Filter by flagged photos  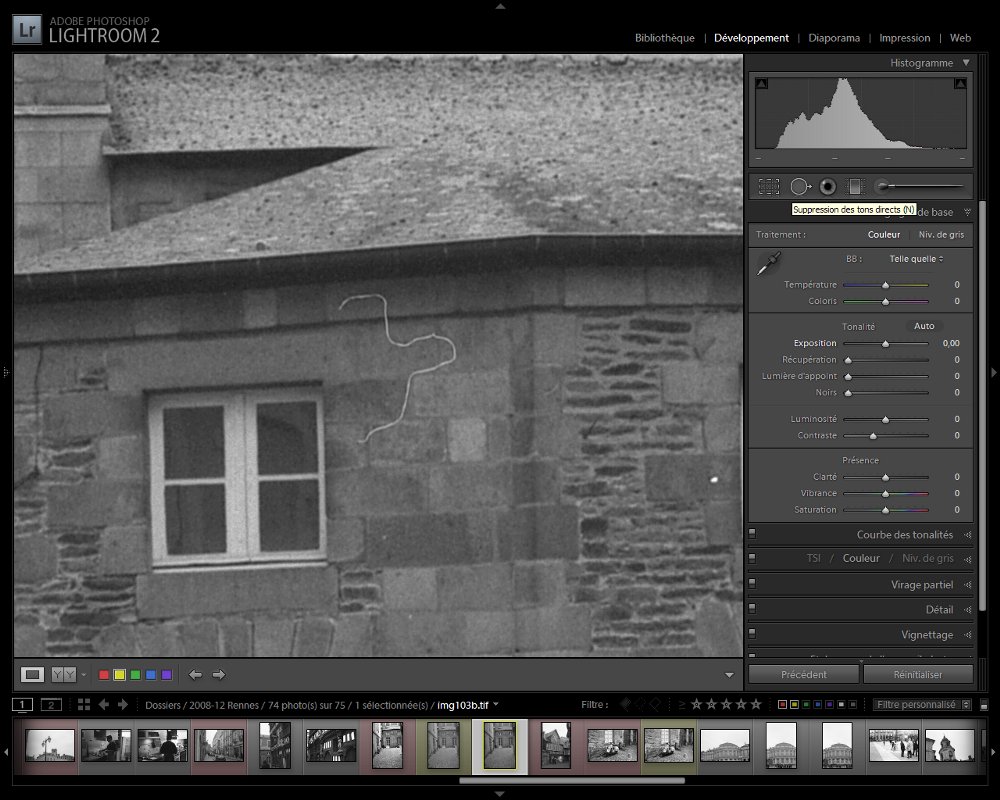(626, 704)
